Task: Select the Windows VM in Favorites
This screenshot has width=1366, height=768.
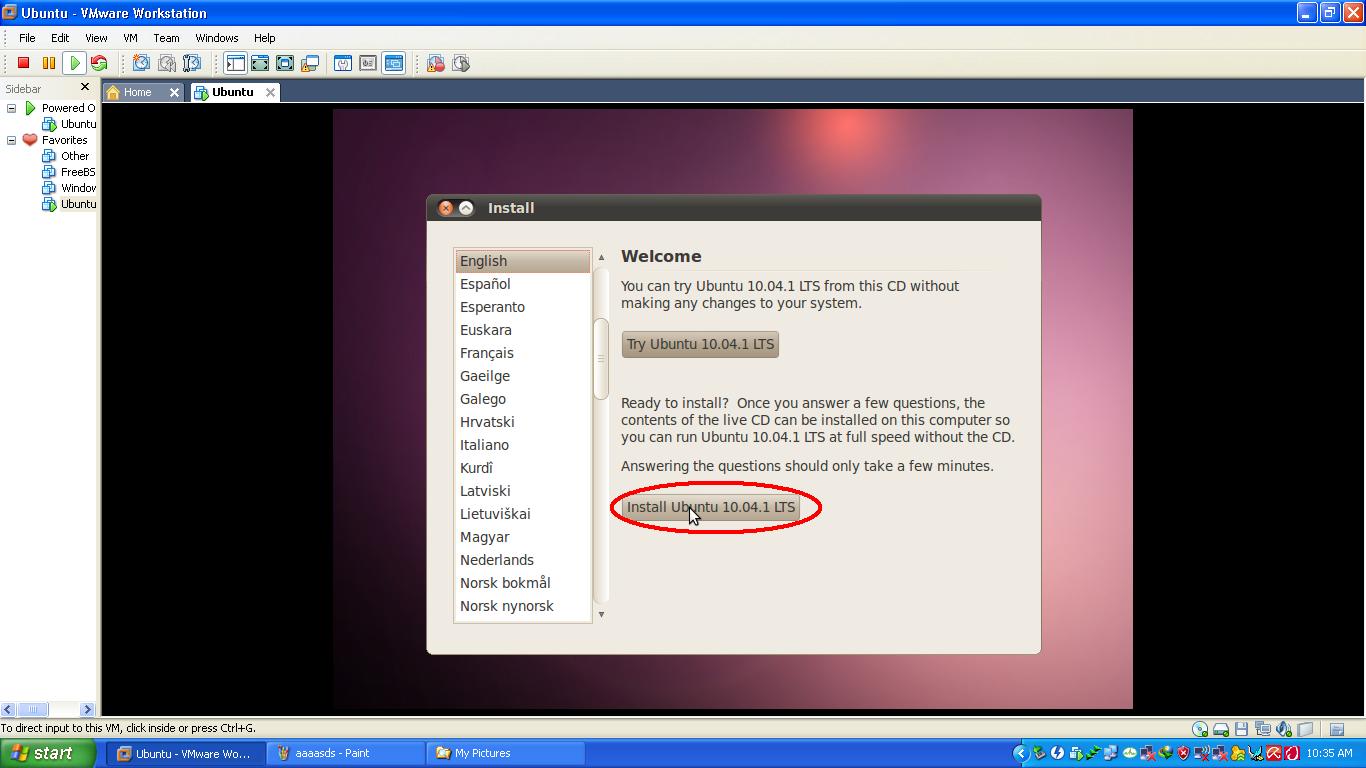Action: click(x=78, y=188)
